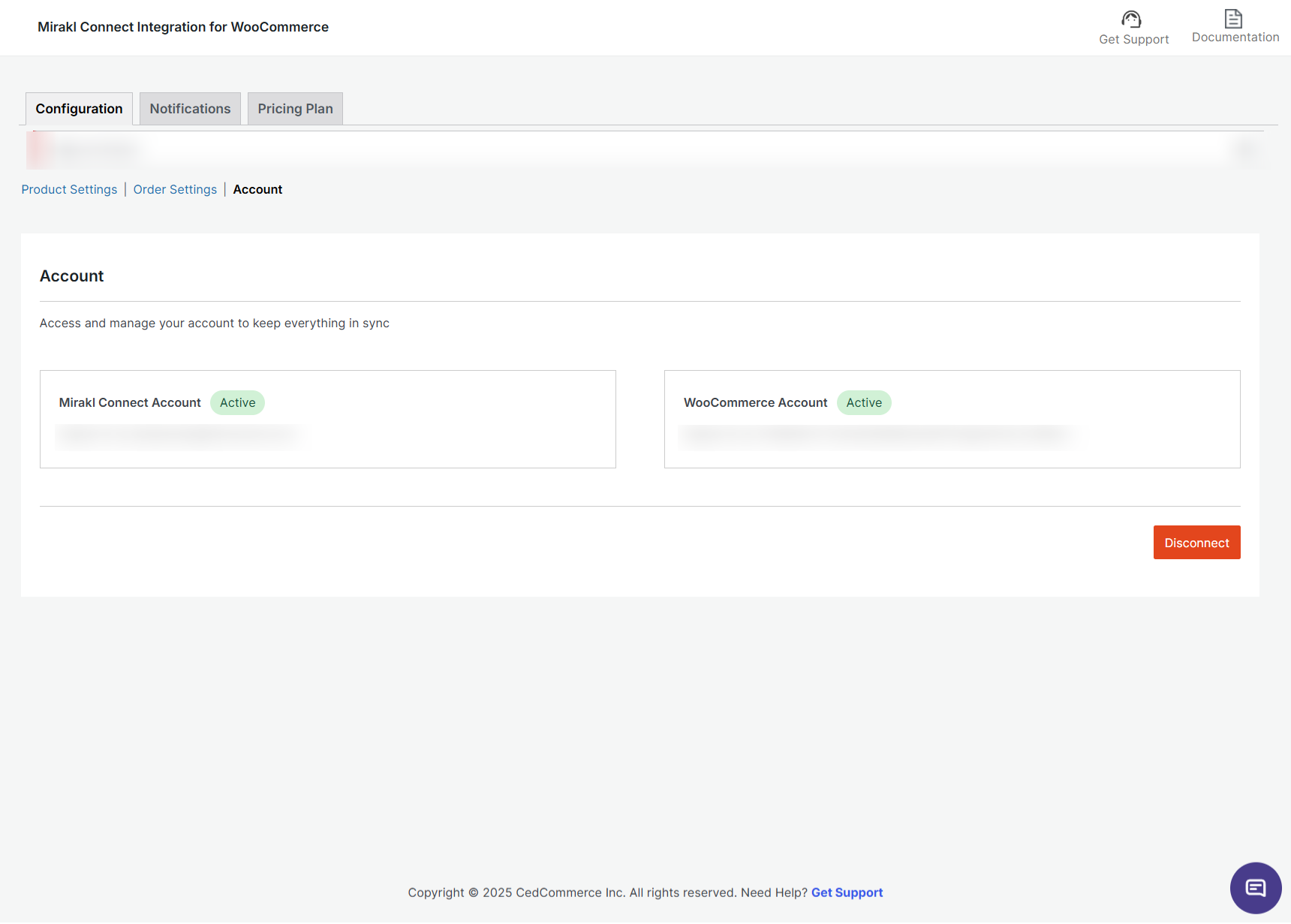The height and width of the screenshot is (924, 1291).
Task: Click the blurred Mirakl Connect account details
Action: coord(179,435)
